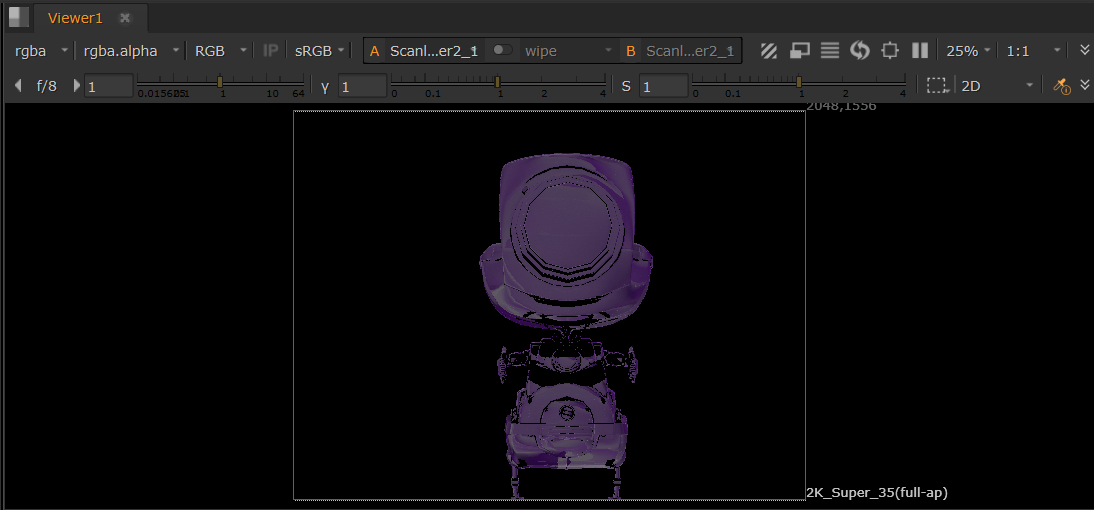Image resolution: width=1094 pixels, height=510 pixels.
Task: Pause the viewer with the pause icon
Action: 920,51
